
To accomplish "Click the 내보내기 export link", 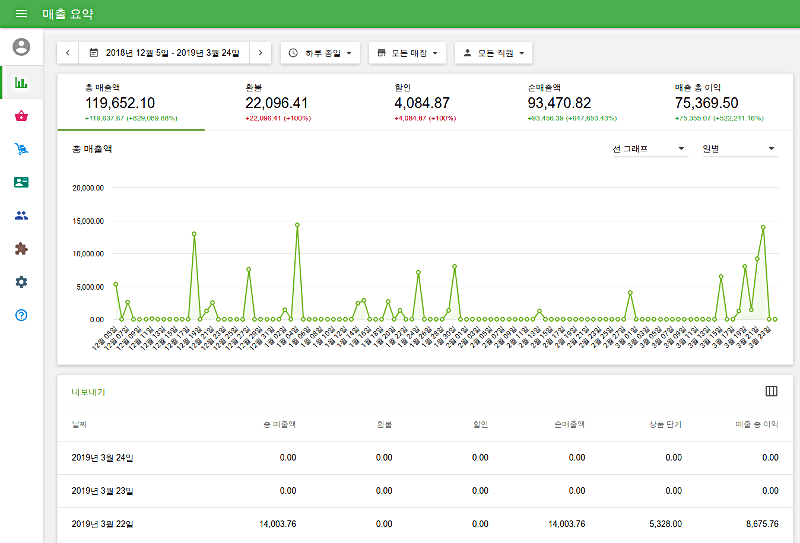I will [x=88, y=392].
